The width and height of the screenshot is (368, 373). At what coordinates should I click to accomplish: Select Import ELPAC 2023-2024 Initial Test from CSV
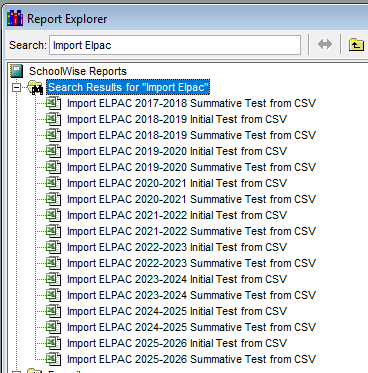177,279
